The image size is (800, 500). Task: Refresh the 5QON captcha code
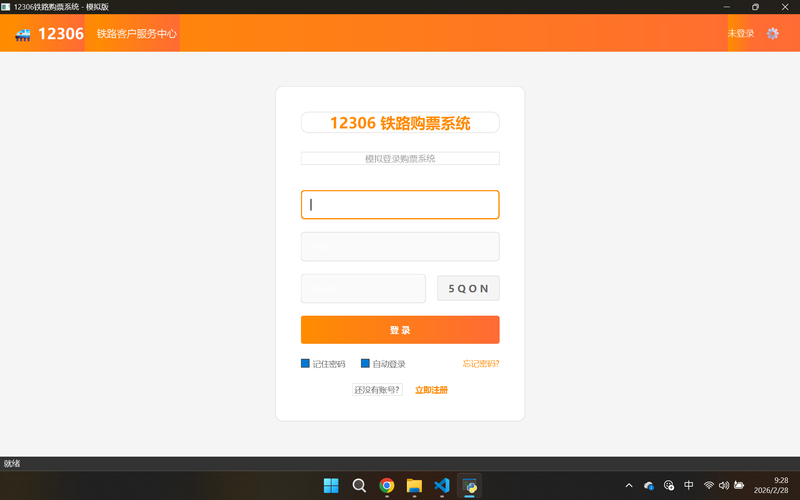468,288
